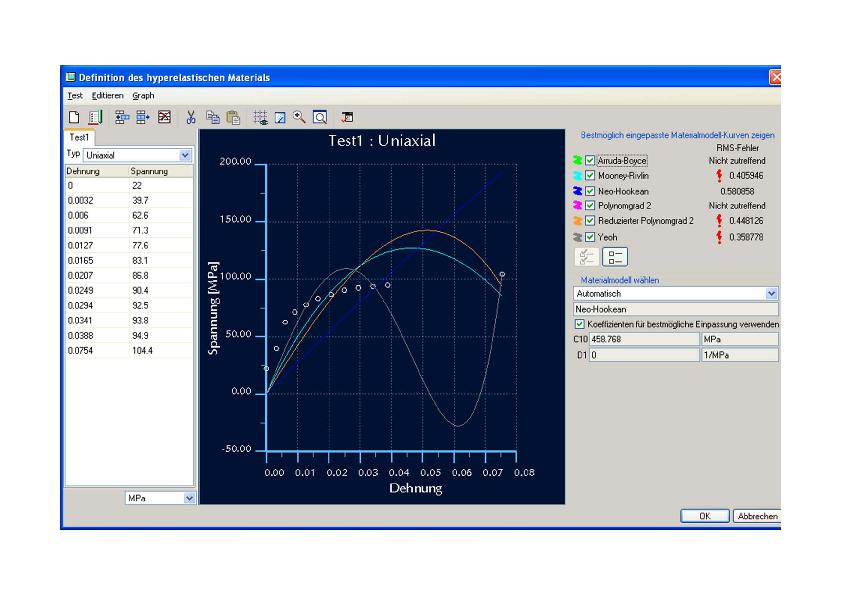Click the Polynomgrad 2 magenta color swatch
Viewport: 841px width, 595px height.
coord(577,205)
